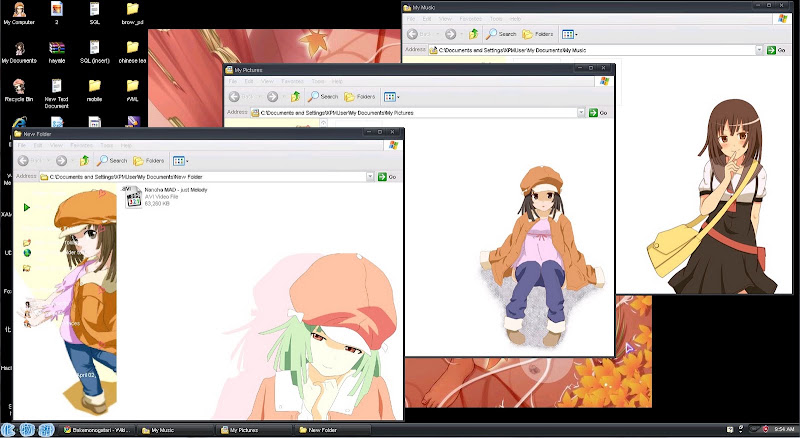Toggle Folders pane in My Music window
Viewport: 800px width, 438px height.
(x=538, y=34)
